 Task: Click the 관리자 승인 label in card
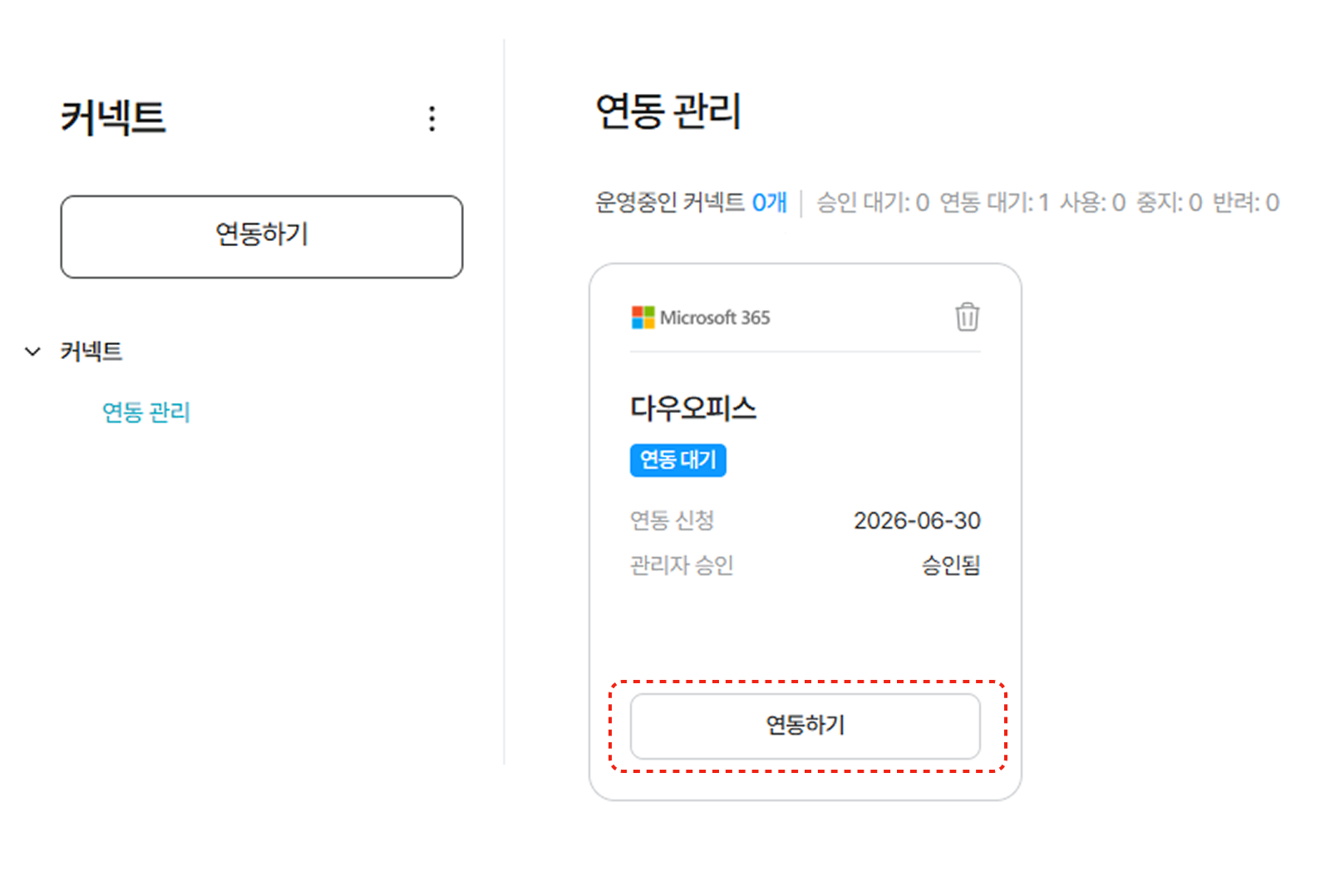682,565
